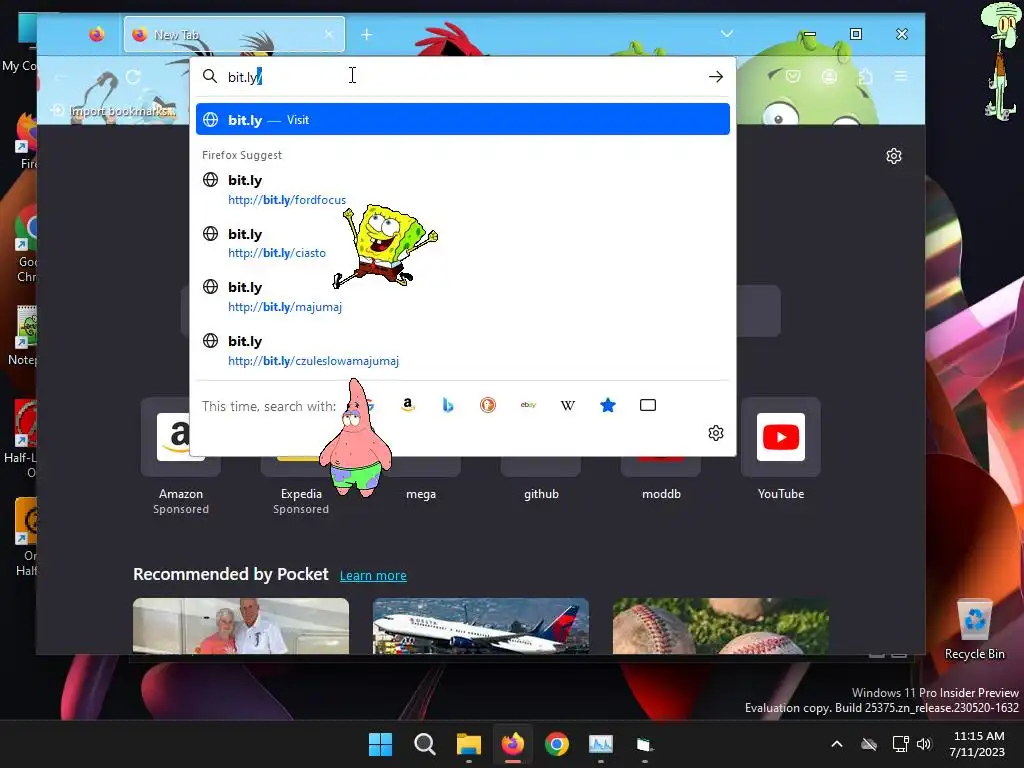Image resolution: width=1024 pixels, height=768 pixels.
Task: Open the Firefox View pinned tab icon
Action: pos(97,34)
